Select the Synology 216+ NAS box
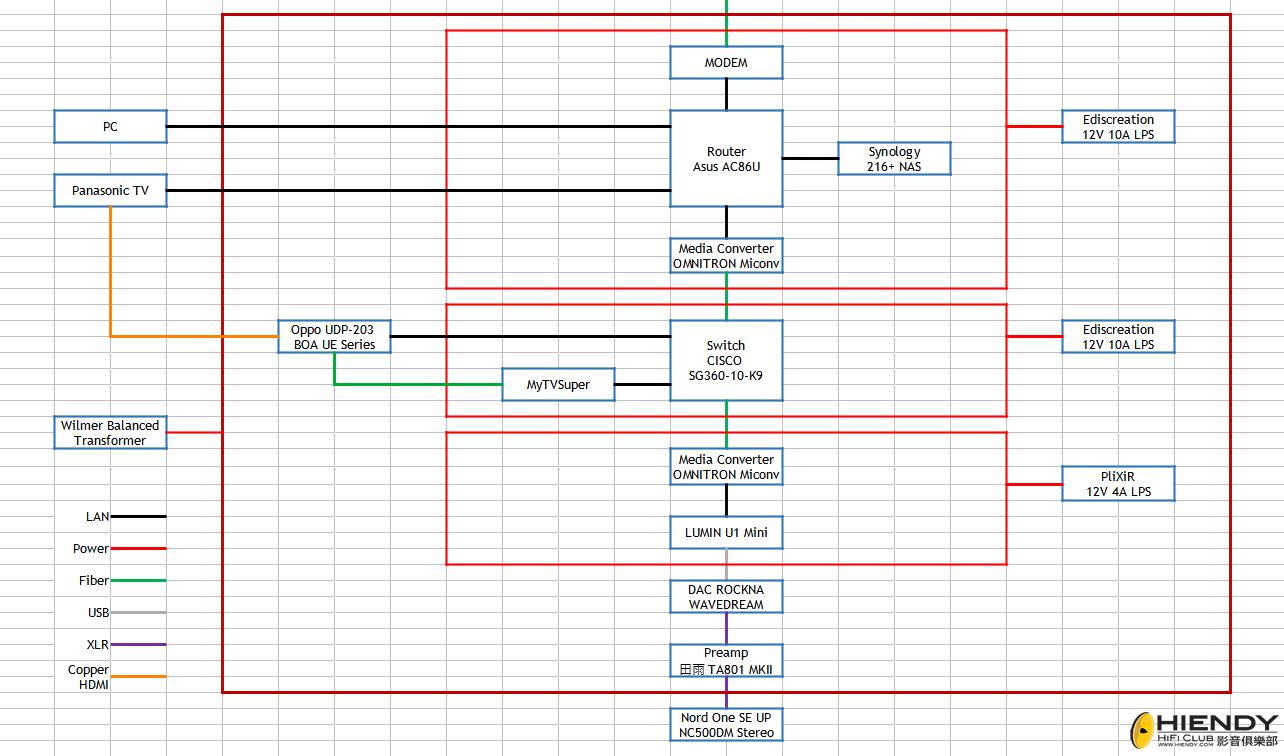The image size is (1284, 756). (894, 159)
